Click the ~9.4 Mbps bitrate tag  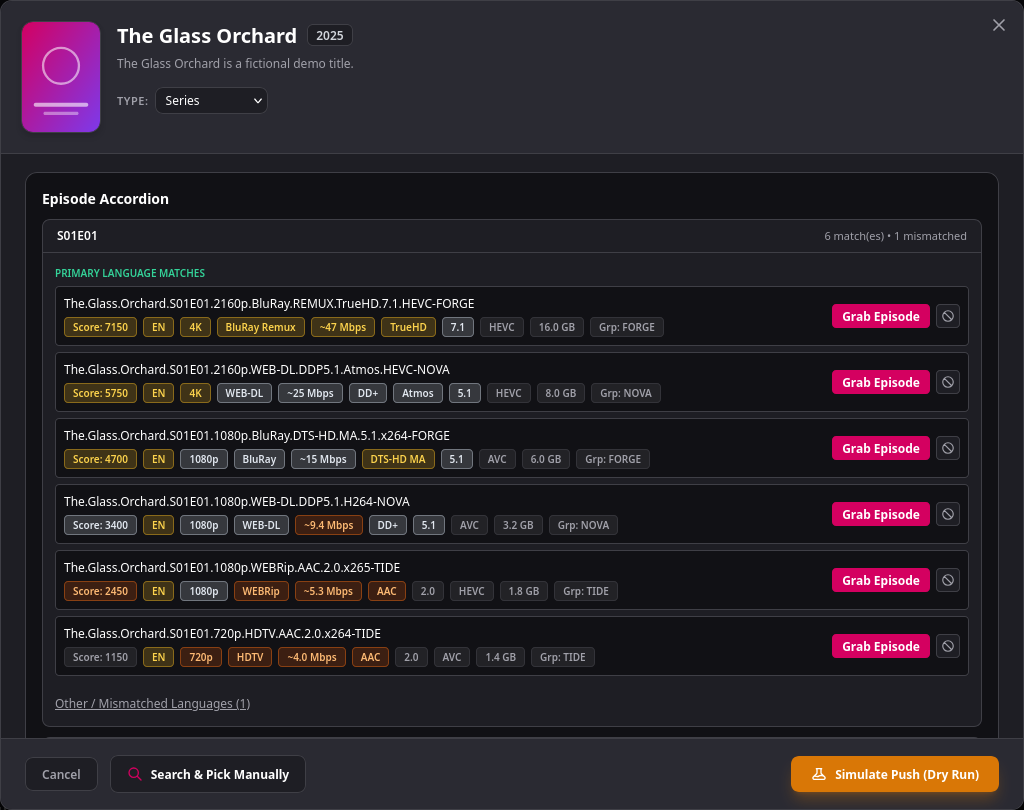coord(328,525)
